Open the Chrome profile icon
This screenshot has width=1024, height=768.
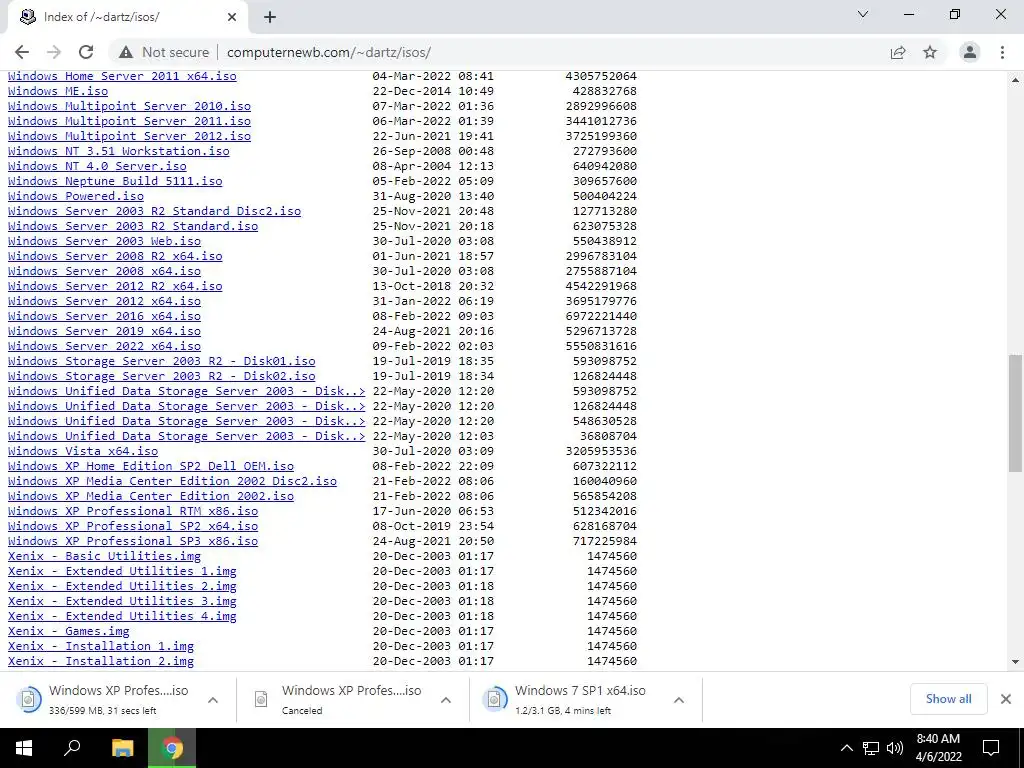click(970, 52)
